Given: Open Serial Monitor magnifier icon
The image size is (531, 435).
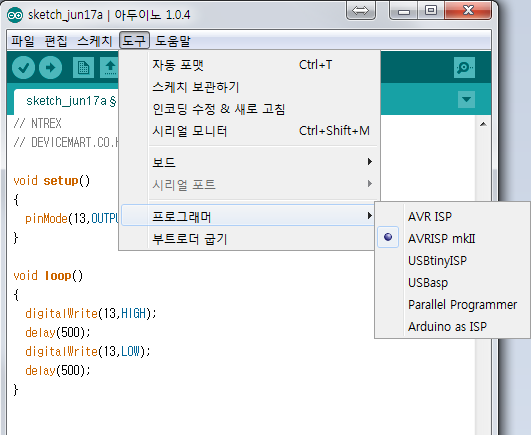Looking at the screenshot, I should (x=464, y=68).
